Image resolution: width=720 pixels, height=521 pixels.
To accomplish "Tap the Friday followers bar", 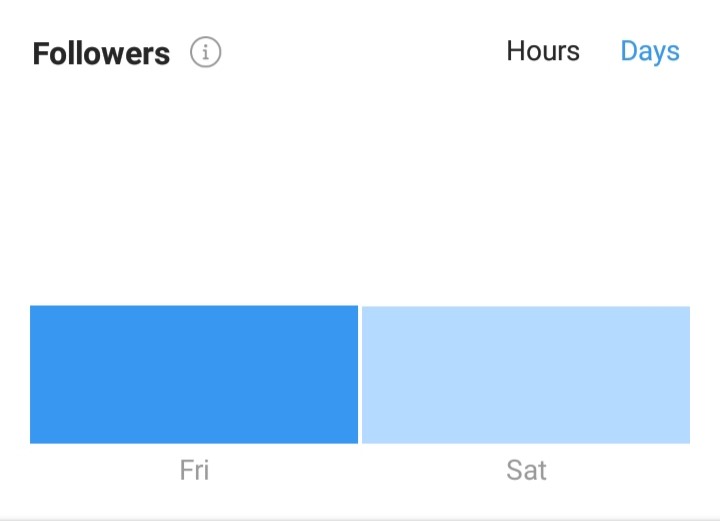I will click(194, 375).
